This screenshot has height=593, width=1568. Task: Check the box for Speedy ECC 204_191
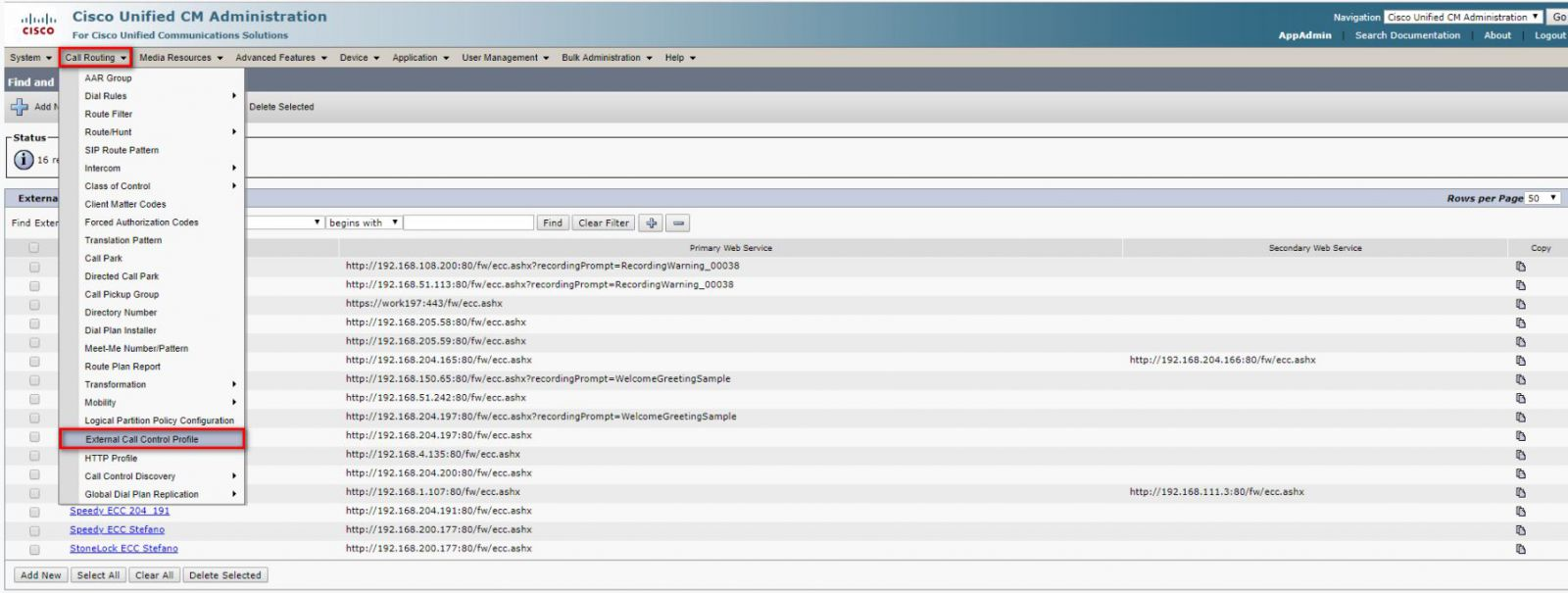tap(34, 512)
